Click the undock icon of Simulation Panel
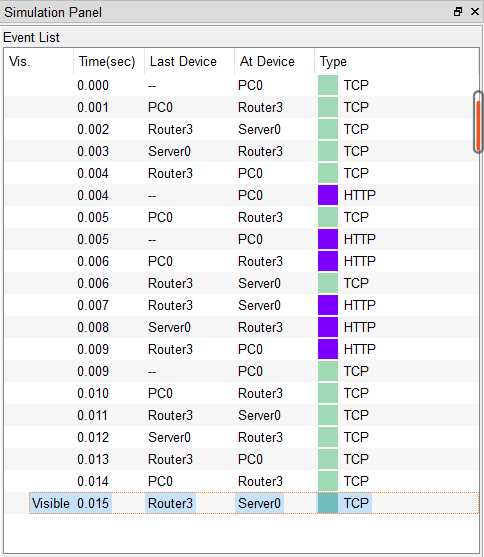 [458, 12]
